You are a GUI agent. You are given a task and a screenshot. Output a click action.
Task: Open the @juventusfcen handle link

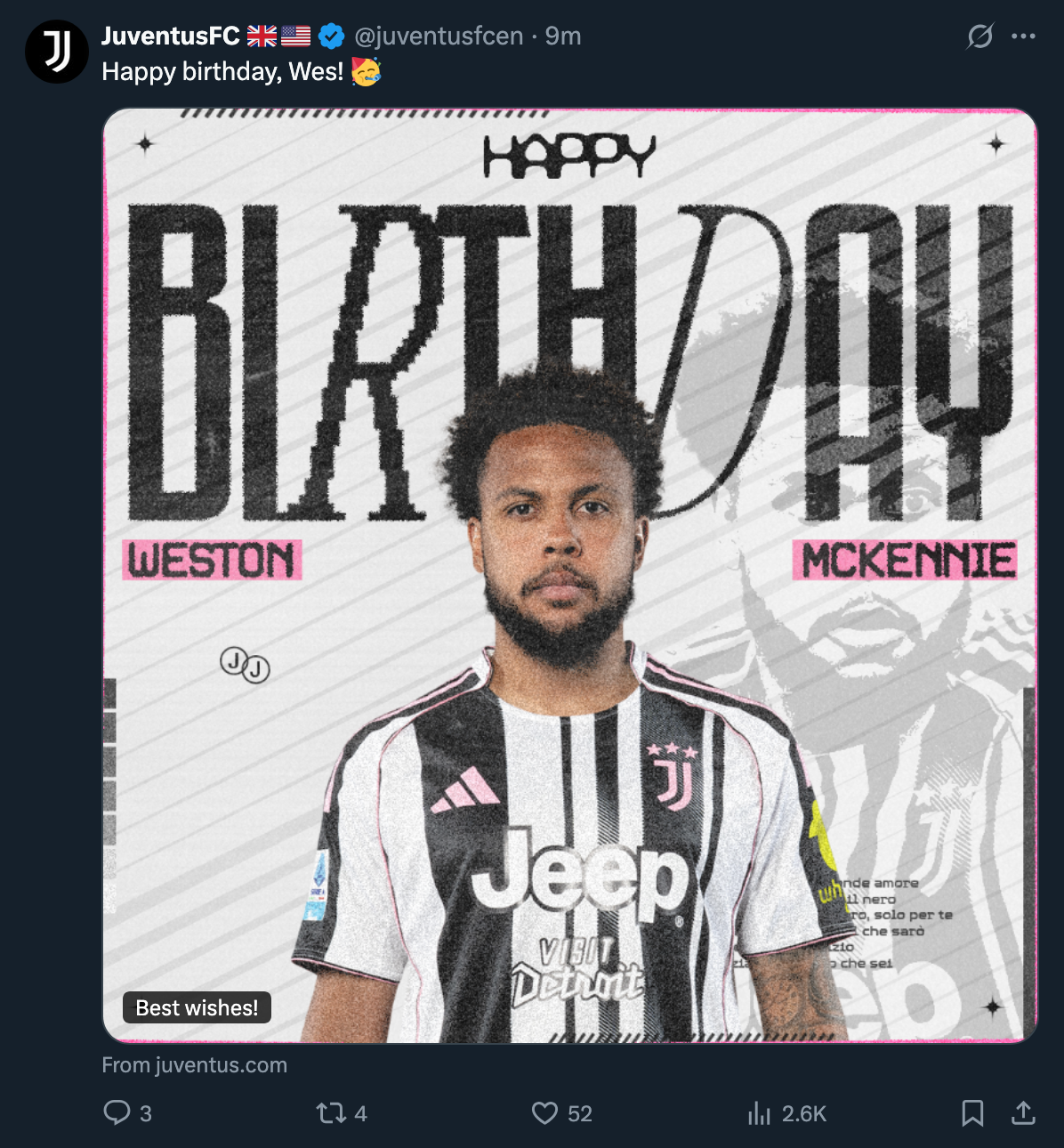click(x=439, y=36)
